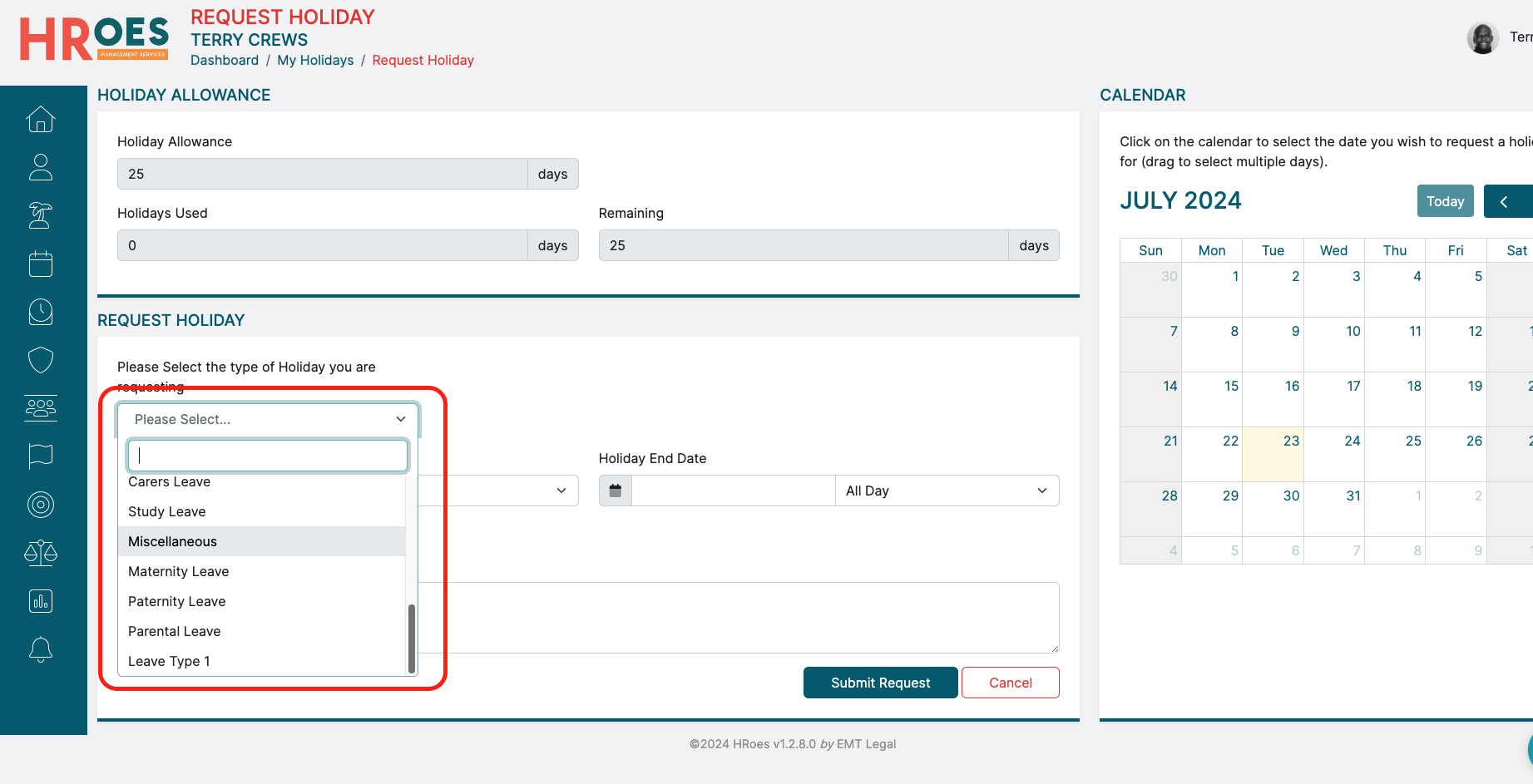Open the My Holidays breadcrumb link
Image resolution: width=1533 pixels, height=784 pixels.
315,60
